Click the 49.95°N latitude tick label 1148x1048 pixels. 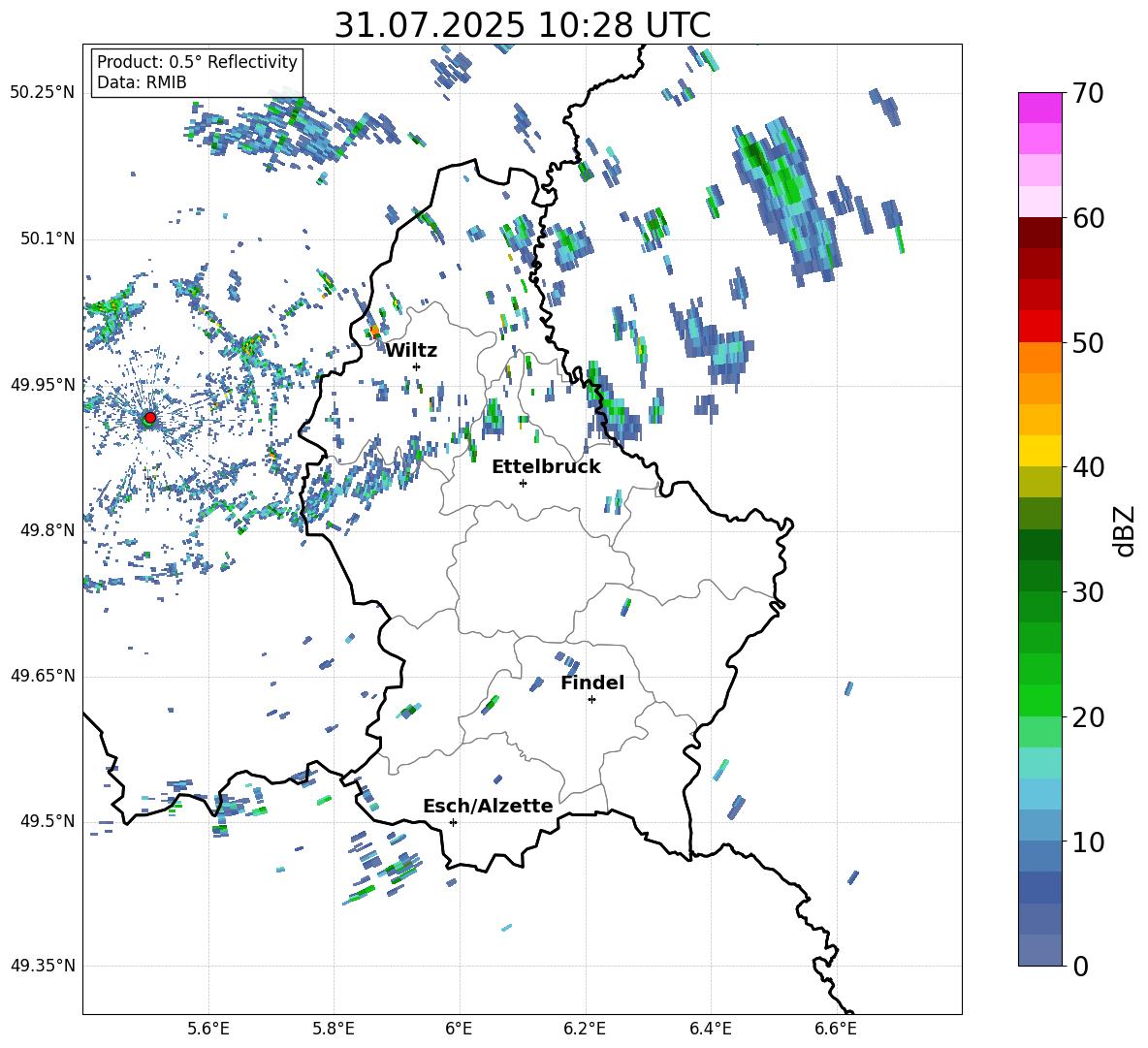(43, 384)
